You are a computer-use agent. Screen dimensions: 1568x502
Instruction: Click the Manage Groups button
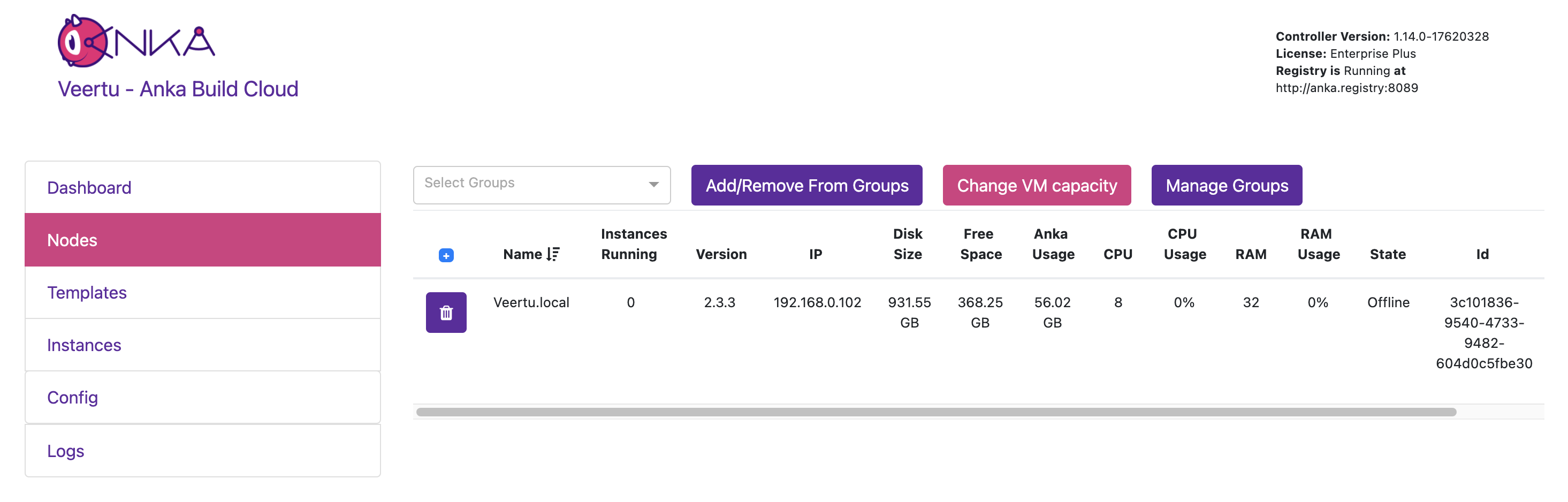(x=1226, y=186)
